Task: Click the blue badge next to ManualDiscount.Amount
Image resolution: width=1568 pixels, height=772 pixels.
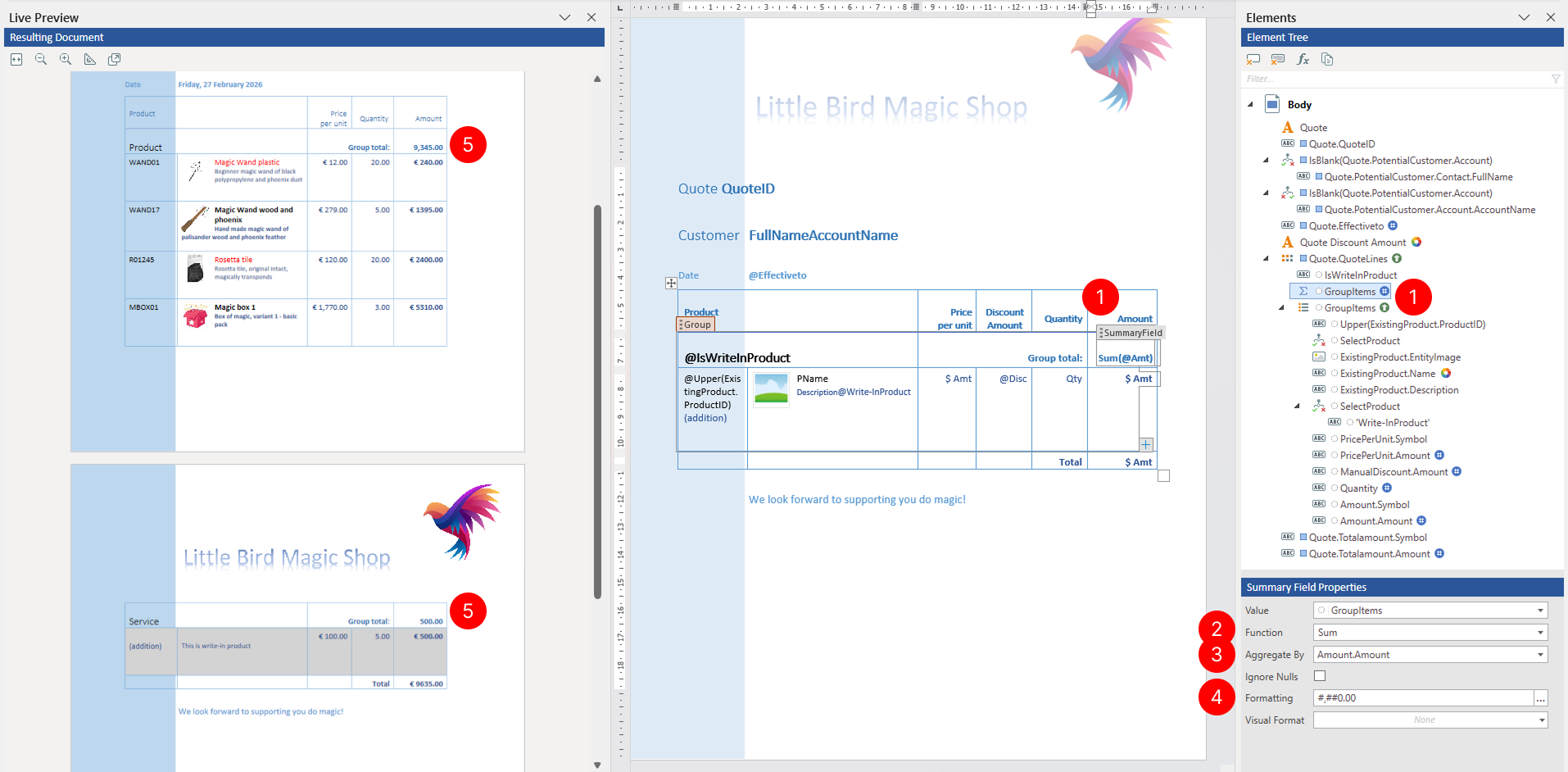Action: (x=1457, y=471)
